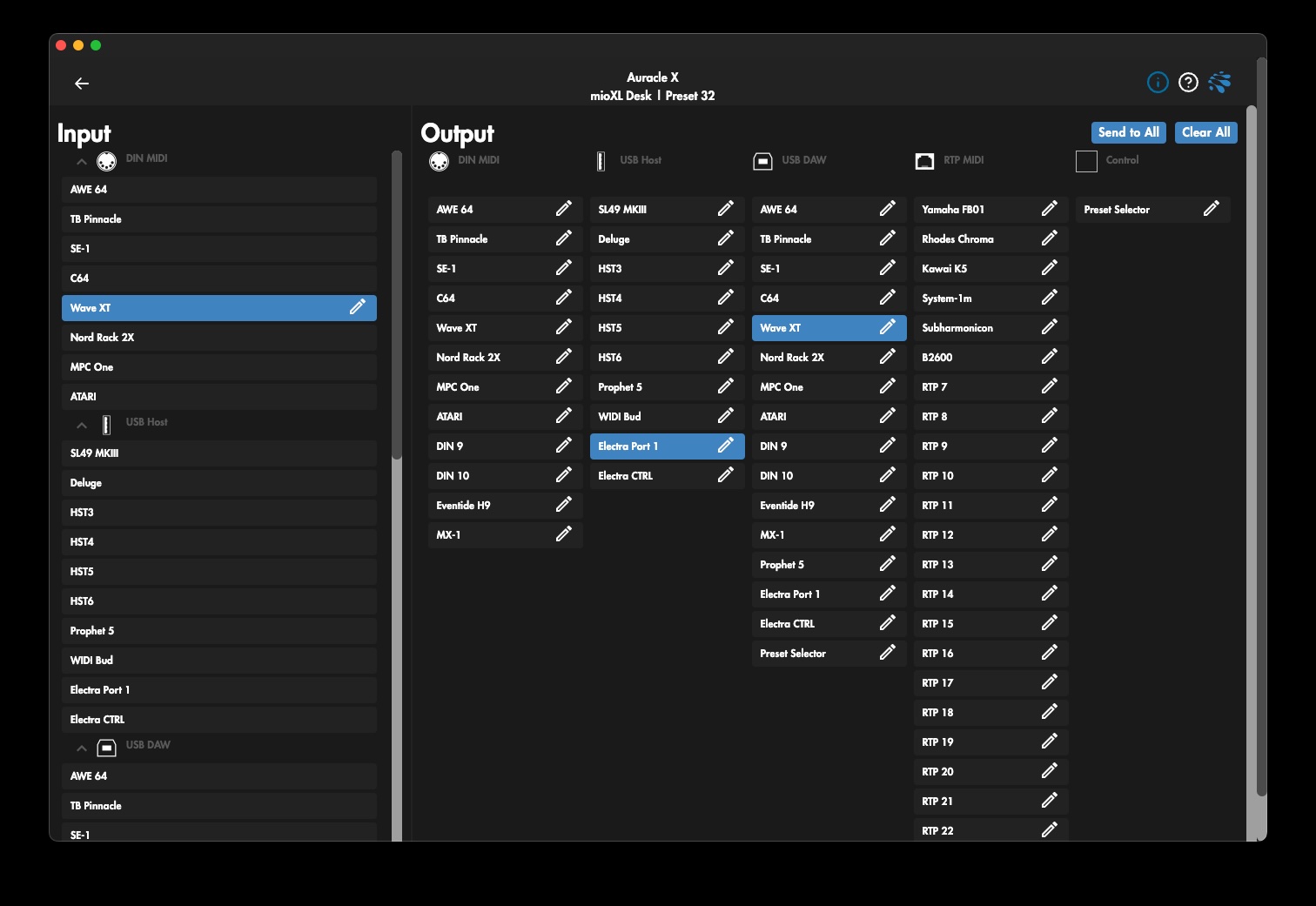Collapse the USB DAW input section
Viewport: 1316px width, 906px height.
point(82,748)
